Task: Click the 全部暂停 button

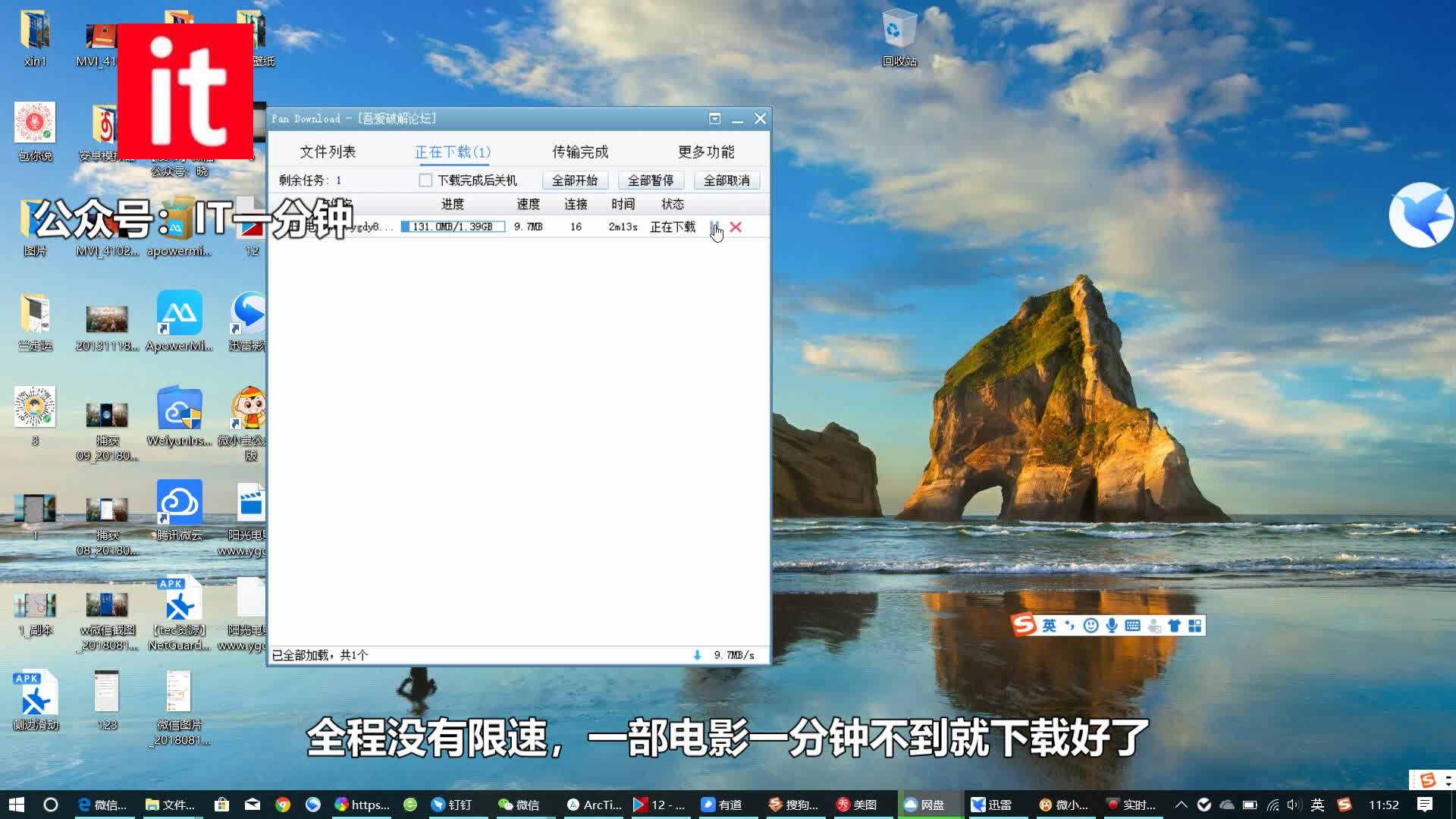Action: [x=651, y=180]
